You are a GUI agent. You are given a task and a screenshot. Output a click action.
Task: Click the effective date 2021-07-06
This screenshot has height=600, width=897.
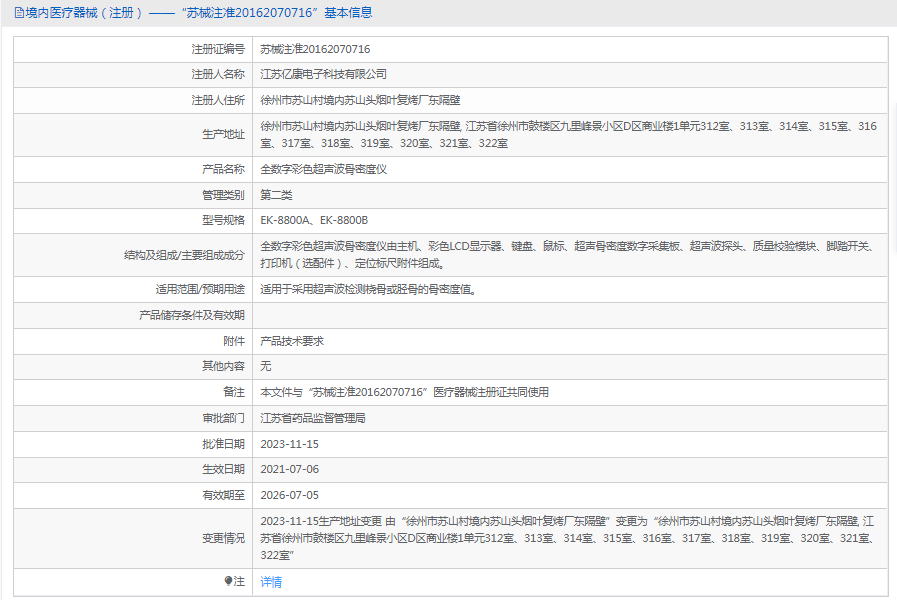(x=289, y=470)
